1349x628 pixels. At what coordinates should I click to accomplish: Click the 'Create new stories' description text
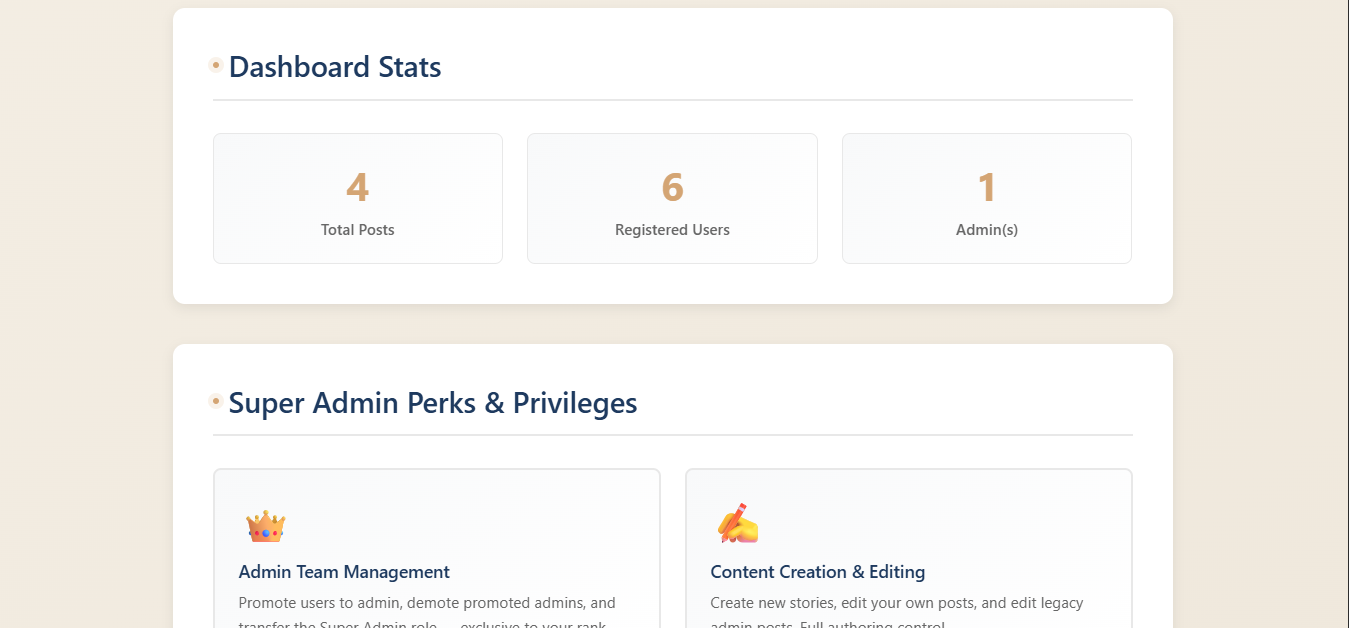[897, 603]
